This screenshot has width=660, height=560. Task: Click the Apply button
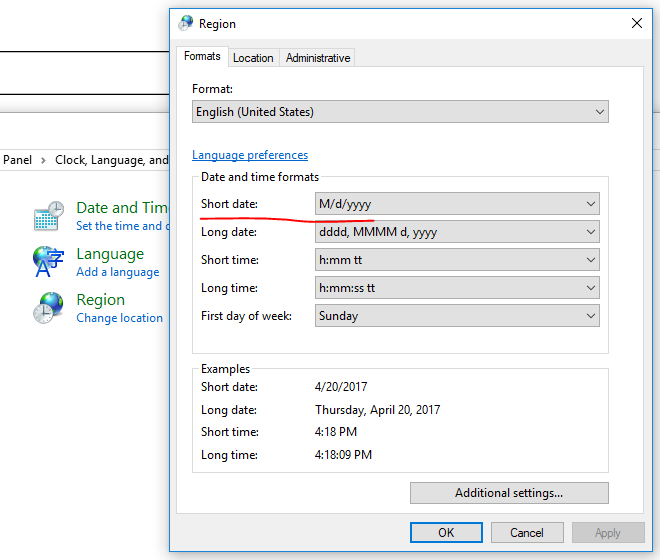(x=608, y=533)
